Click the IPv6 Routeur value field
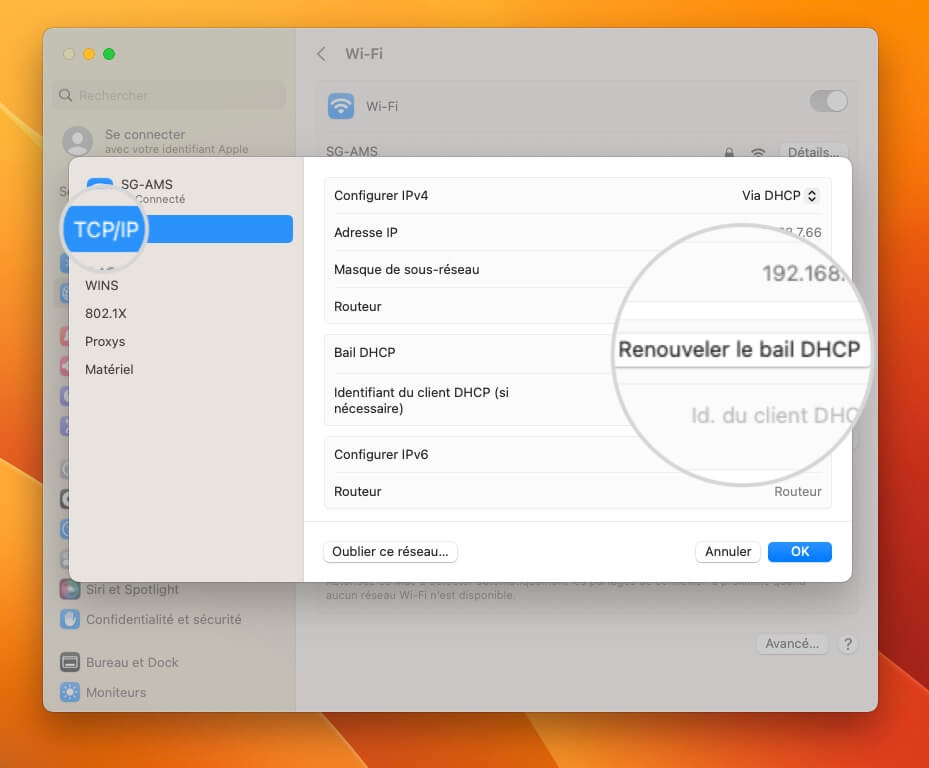The height and width of the screenshot is (768, 929). pos(797,492)
